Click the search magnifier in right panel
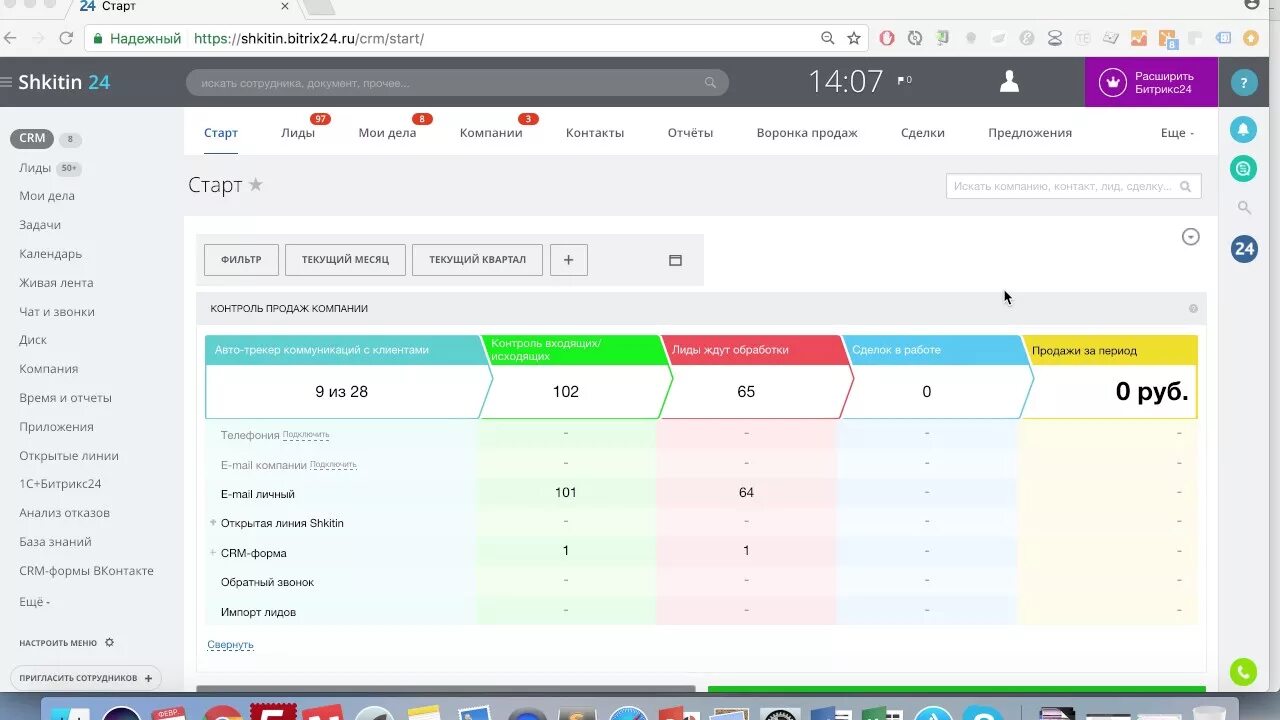Image resolution: width=1280 pixels, height=720 pixels. click(1244, 208)
